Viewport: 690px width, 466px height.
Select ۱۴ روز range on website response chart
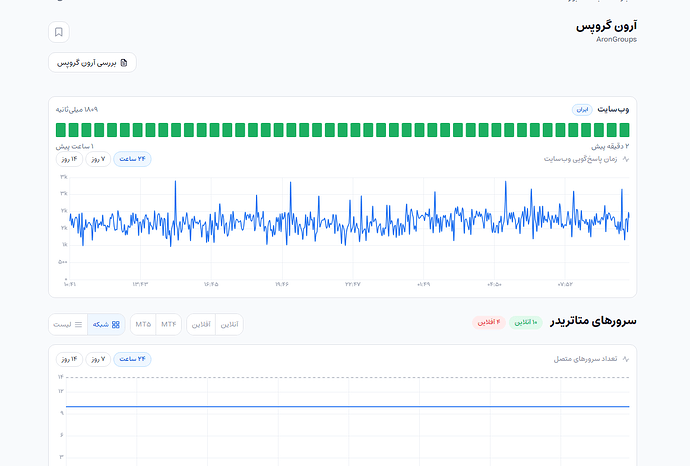point(70,159)
